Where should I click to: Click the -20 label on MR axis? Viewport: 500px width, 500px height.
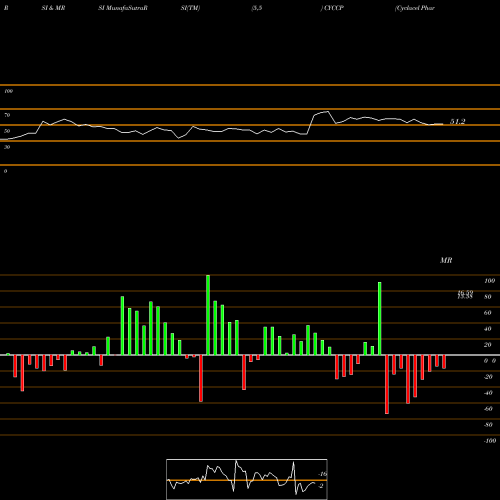click(x=488, y=377)
